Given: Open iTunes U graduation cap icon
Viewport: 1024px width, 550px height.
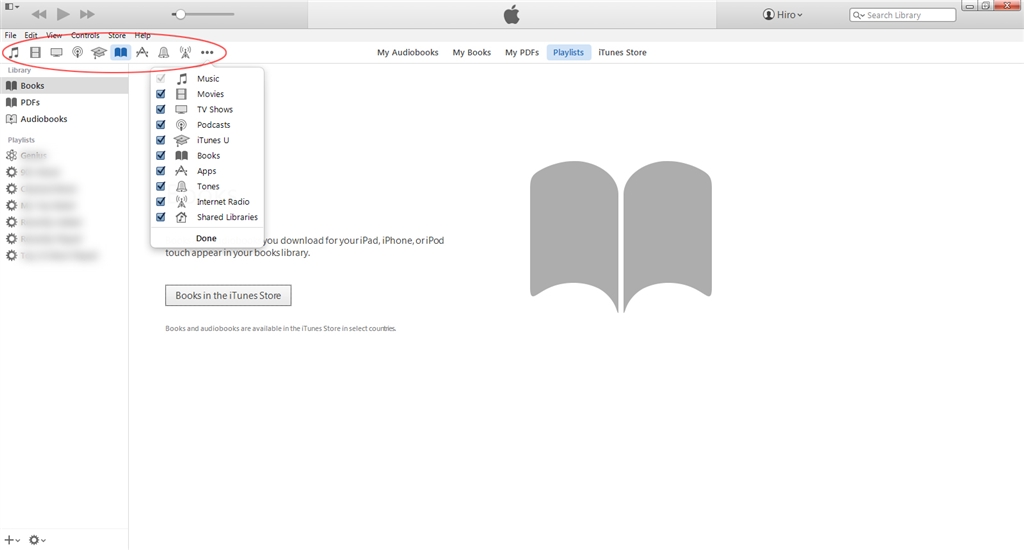Looking at the screenshot, I should pyautogui.click(x=99, y=52).
